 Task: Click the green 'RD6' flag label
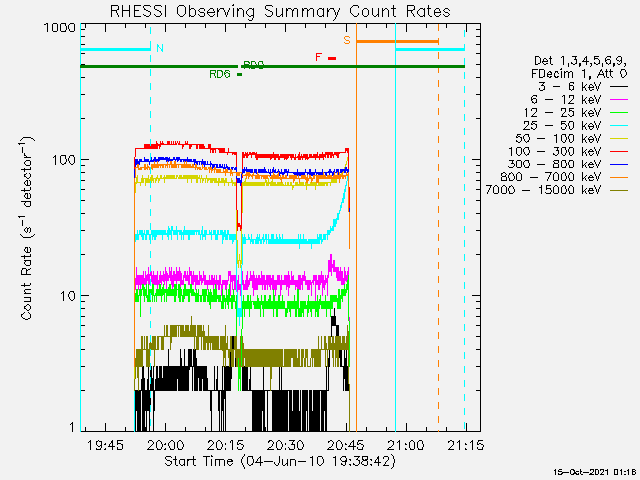(220, 74)
